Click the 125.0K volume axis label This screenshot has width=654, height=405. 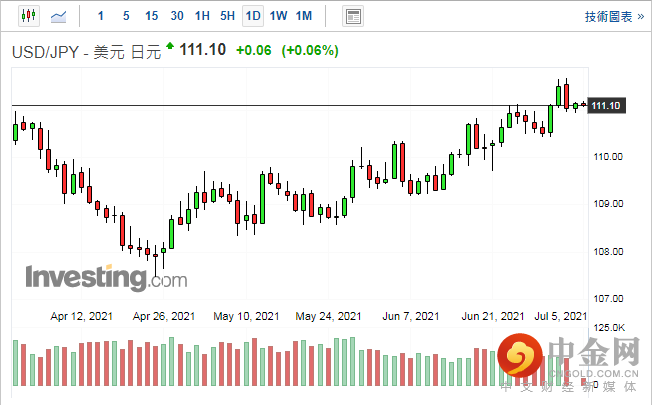pyautogui.click(x=609, y=328)
